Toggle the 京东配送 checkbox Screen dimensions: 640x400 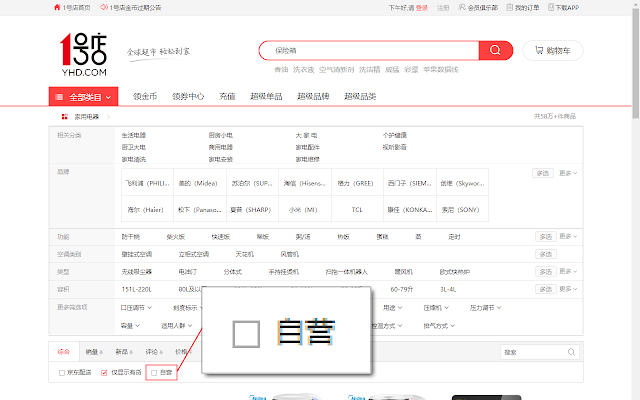pyautogui.click(x=62, y=373)
